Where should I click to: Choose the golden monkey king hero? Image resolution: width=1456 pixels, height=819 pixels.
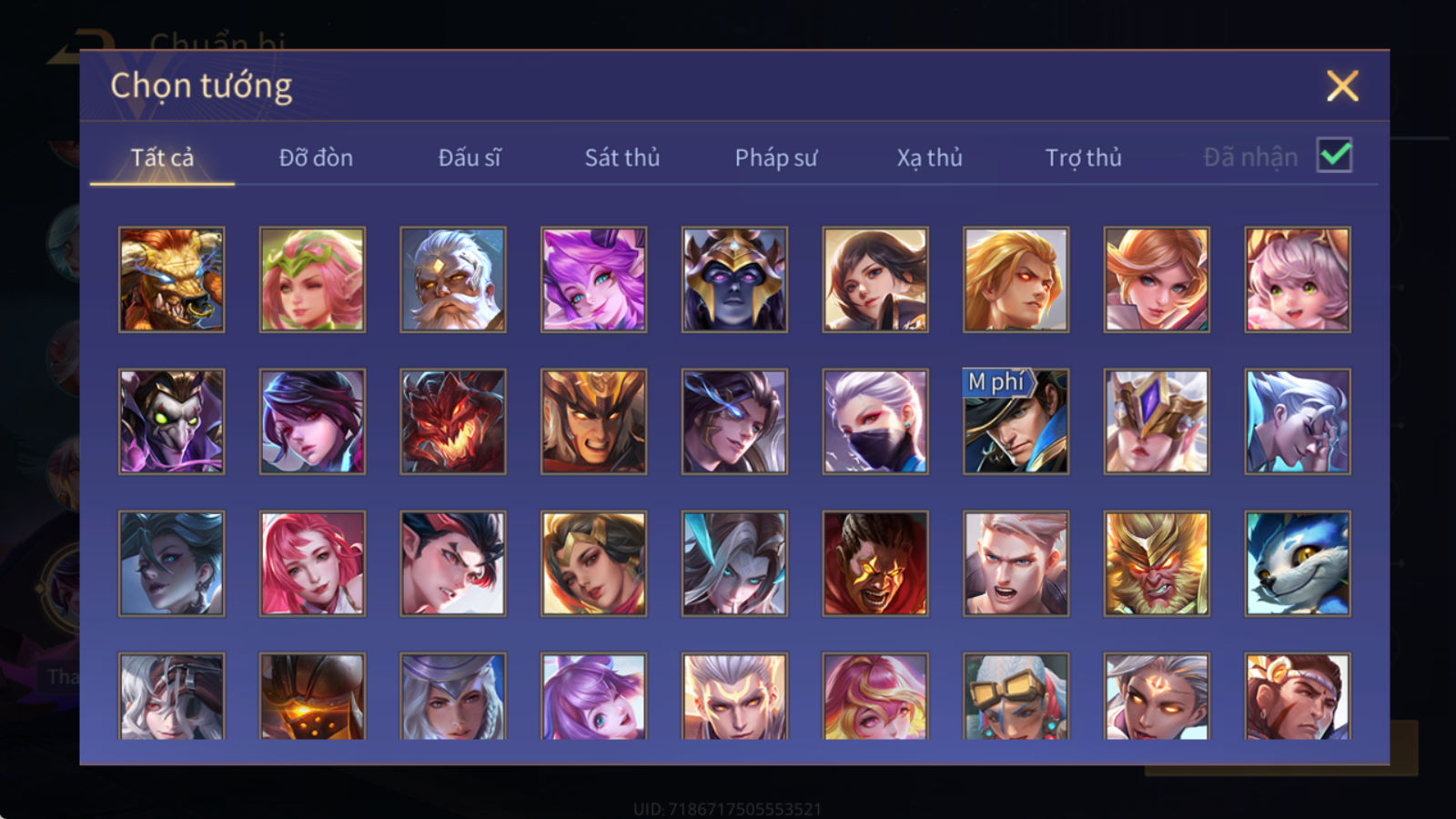pos(1156,563)
